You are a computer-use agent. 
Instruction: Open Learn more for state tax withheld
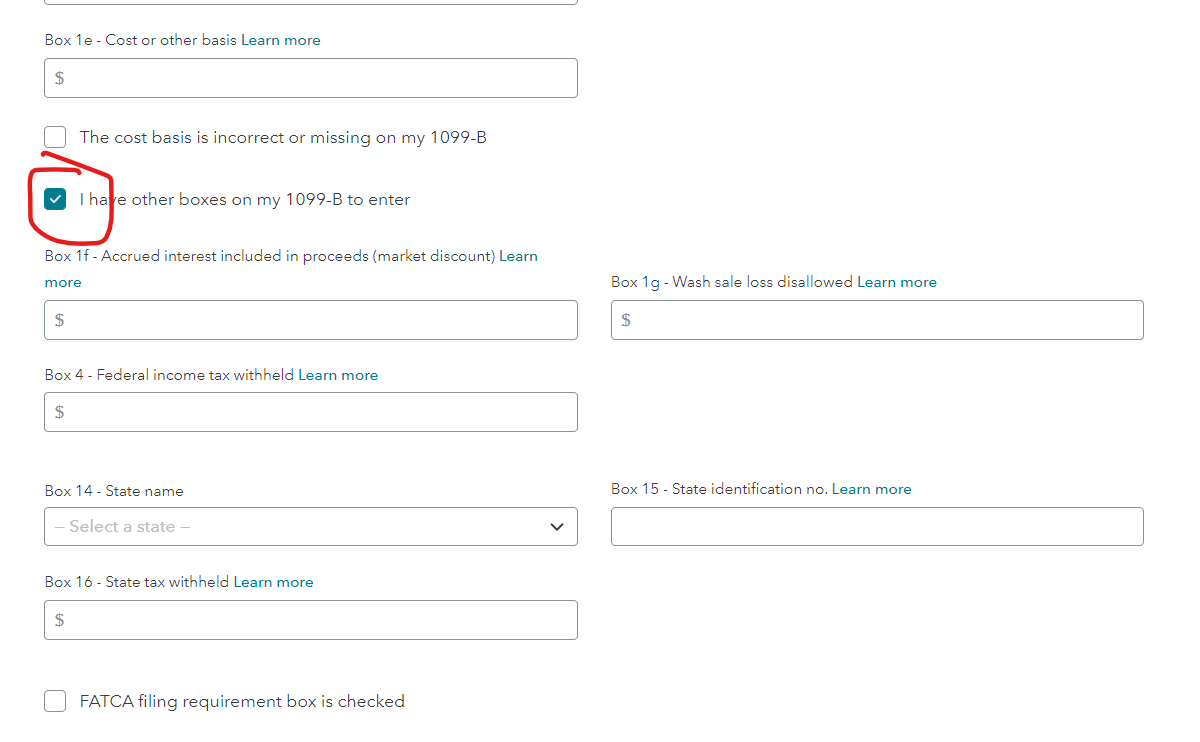click(x=273, y=582)
